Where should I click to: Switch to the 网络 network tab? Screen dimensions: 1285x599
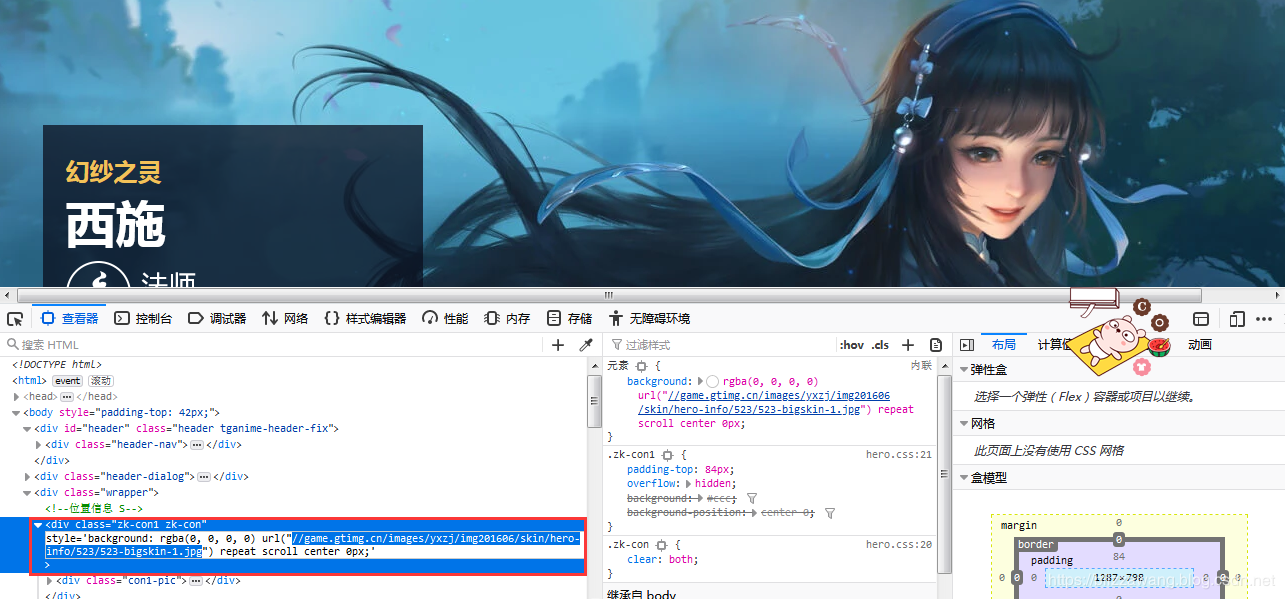click(x=285, y=319)
